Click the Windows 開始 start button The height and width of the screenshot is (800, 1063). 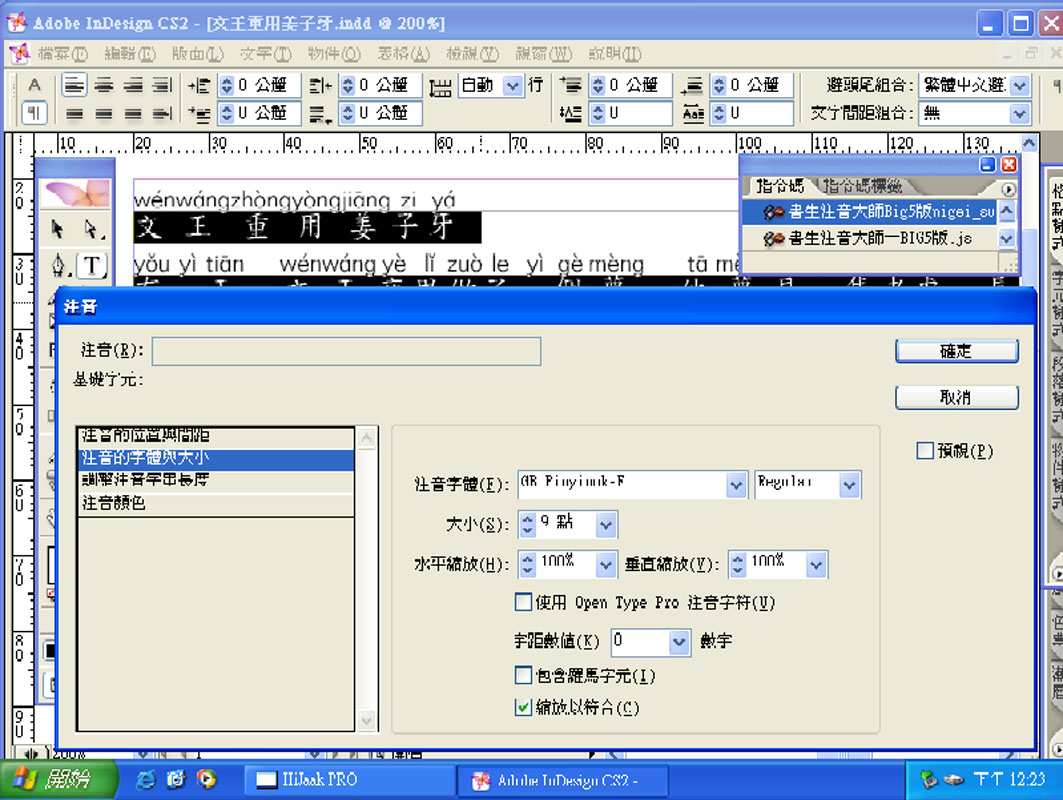click(58, 780)
